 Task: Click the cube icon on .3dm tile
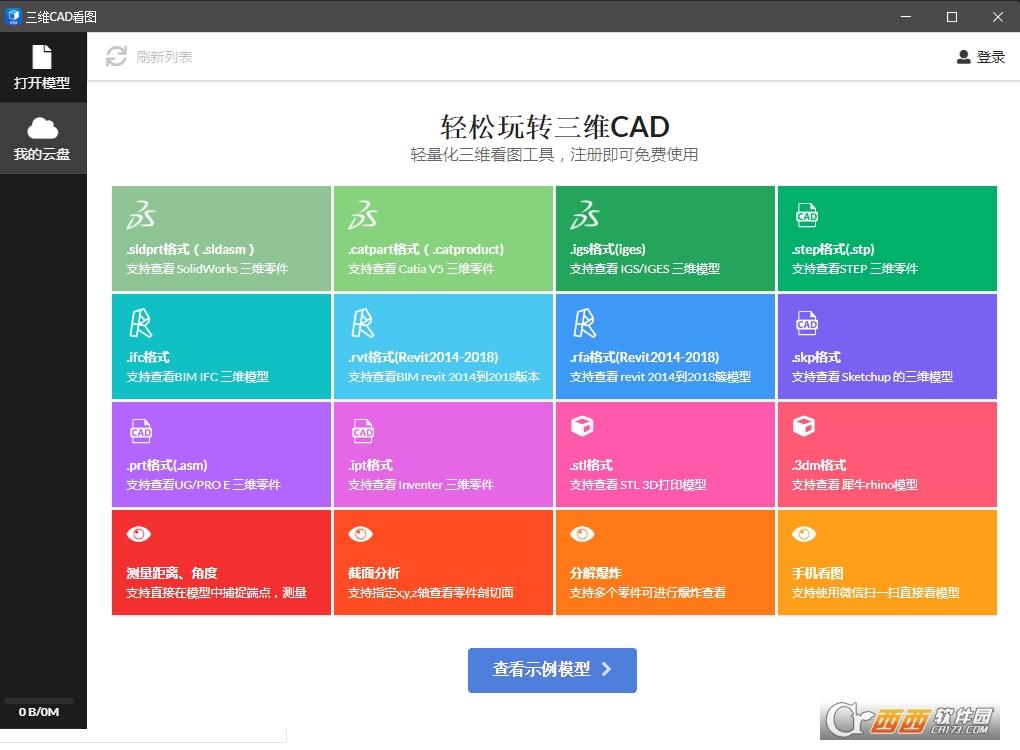pyautogui.click(x=804, y=426)
